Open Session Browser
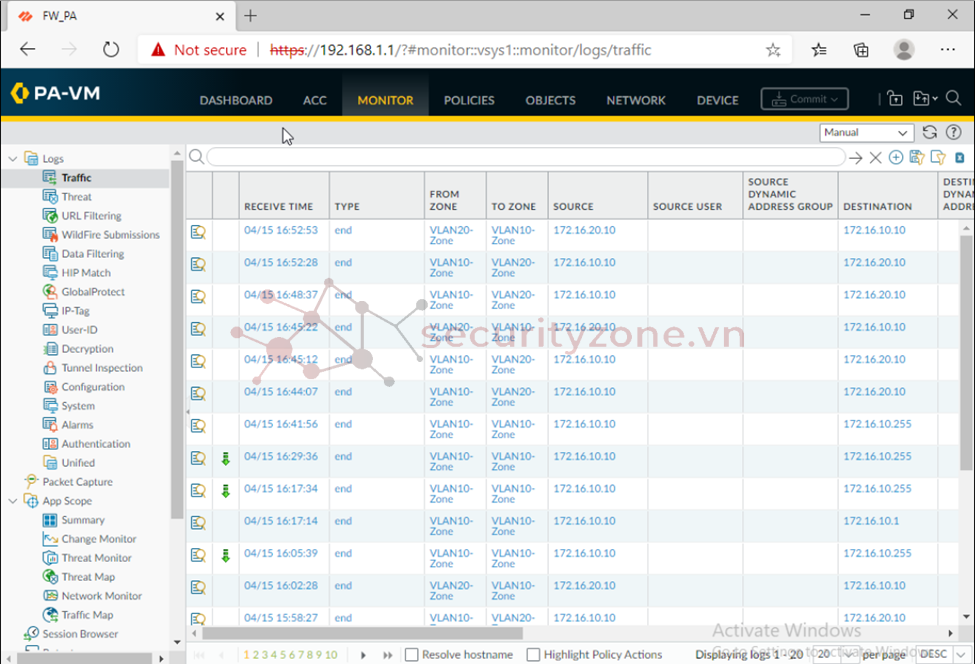The height and width of the screenshot is (664, 975). point(80,634)
